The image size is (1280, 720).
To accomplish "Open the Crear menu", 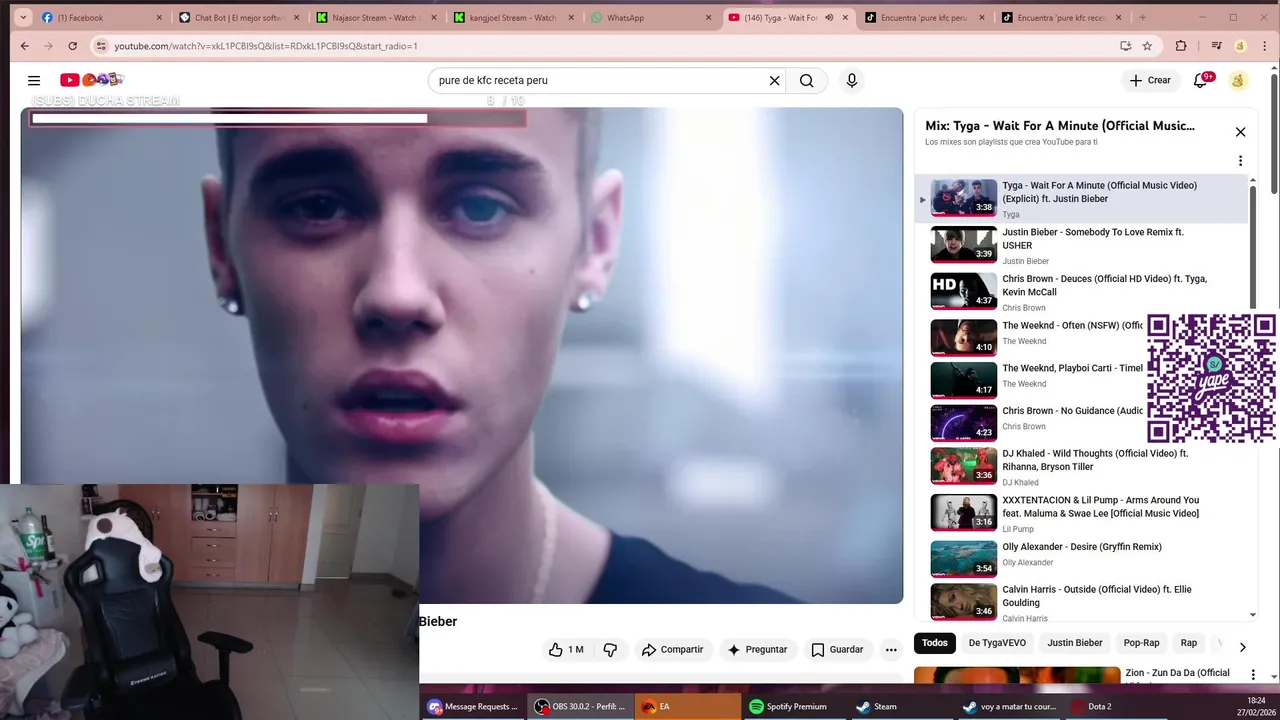I will (1150, 81).
